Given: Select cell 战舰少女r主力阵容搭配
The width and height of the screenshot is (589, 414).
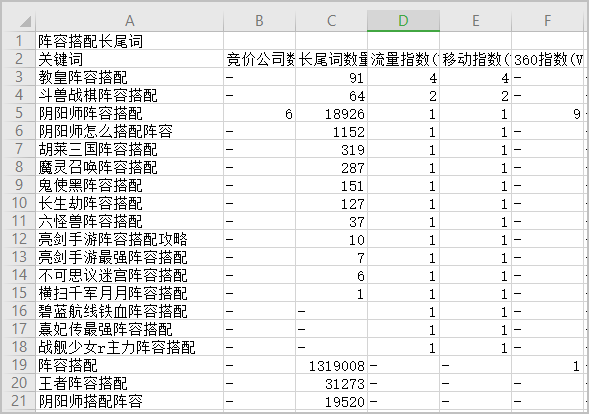Looking at the screenshot, I should [130, 348].
